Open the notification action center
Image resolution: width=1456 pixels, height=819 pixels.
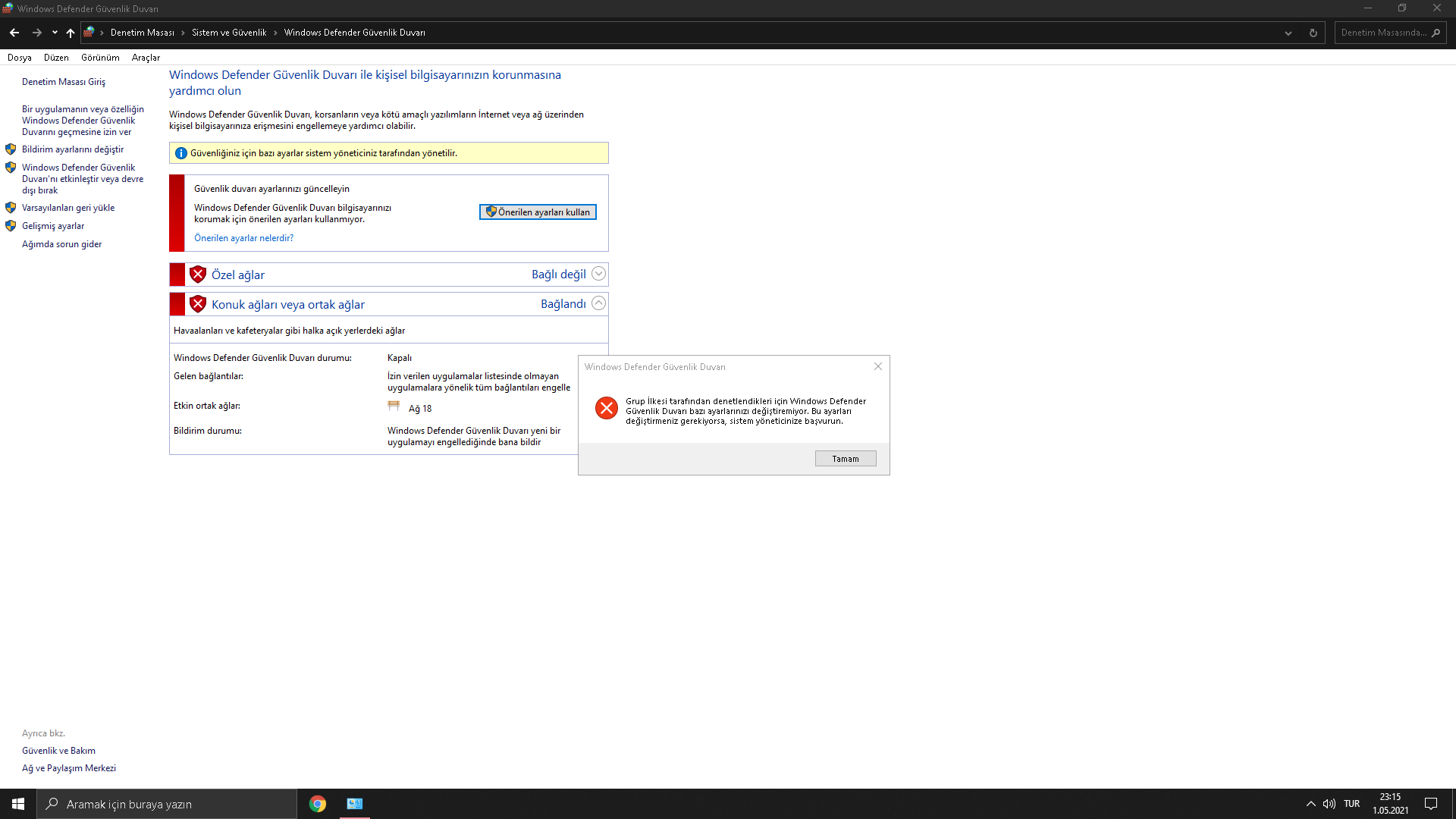(x=1431, y=804)
